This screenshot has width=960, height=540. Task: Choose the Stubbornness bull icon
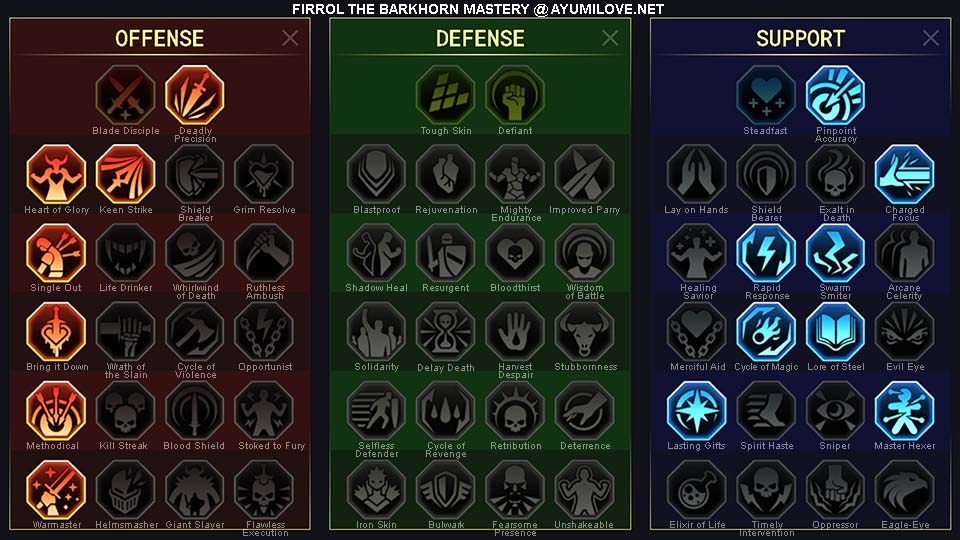[x=584, y=332]
